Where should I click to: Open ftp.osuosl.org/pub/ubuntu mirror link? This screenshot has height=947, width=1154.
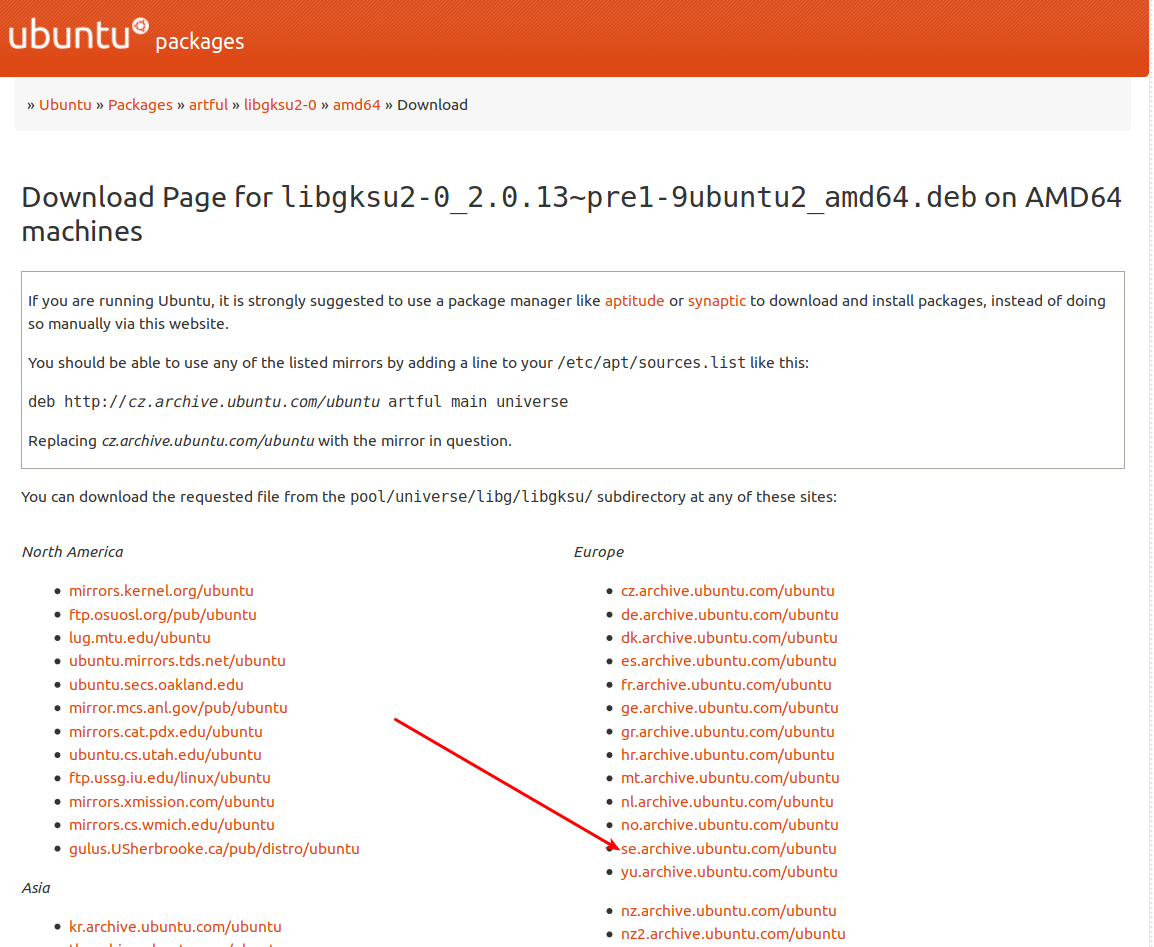tap(163, 614)
